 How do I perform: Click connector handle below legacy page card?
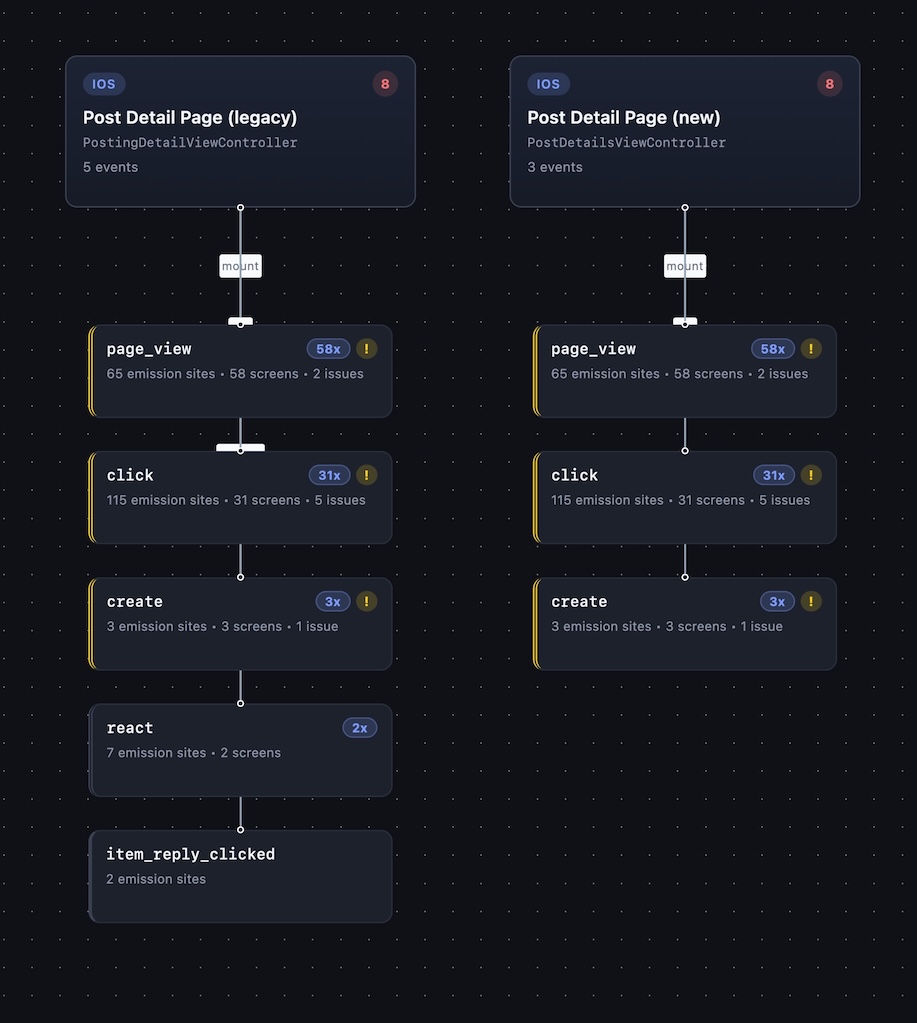point(240,207)
